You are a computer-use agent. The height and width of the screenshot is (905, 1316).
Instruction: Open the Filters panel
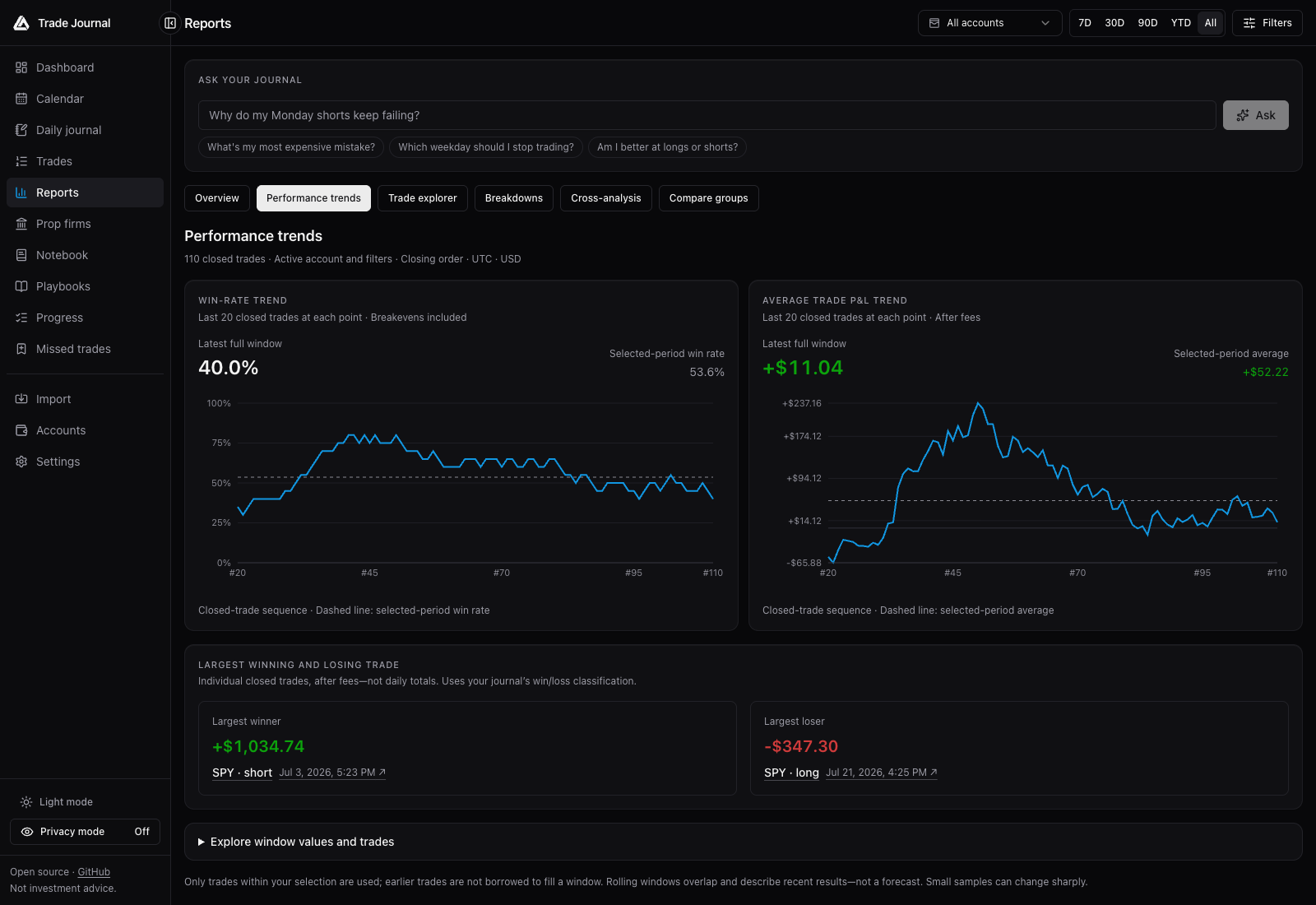point(1267,23)
